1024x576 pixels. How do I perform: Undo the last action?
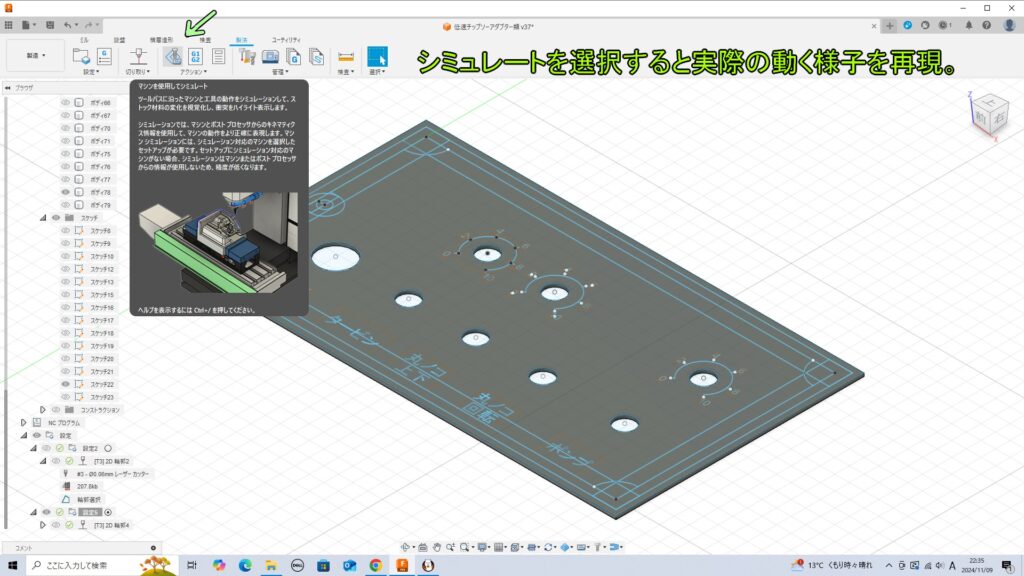point(67,25)
